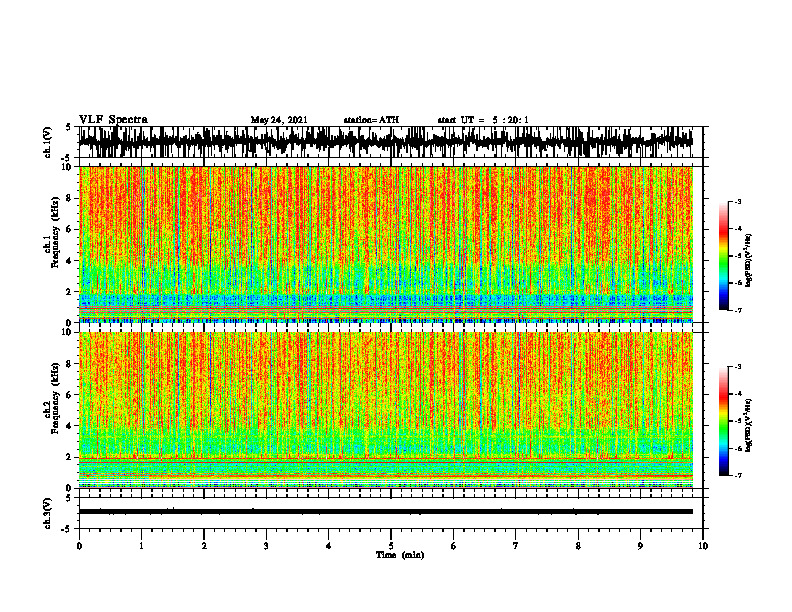The image size is (792, 612).
Task: Click the ch.1 spectrogram color scale bar
Action: pyautogui.click(x=723, y=256)
